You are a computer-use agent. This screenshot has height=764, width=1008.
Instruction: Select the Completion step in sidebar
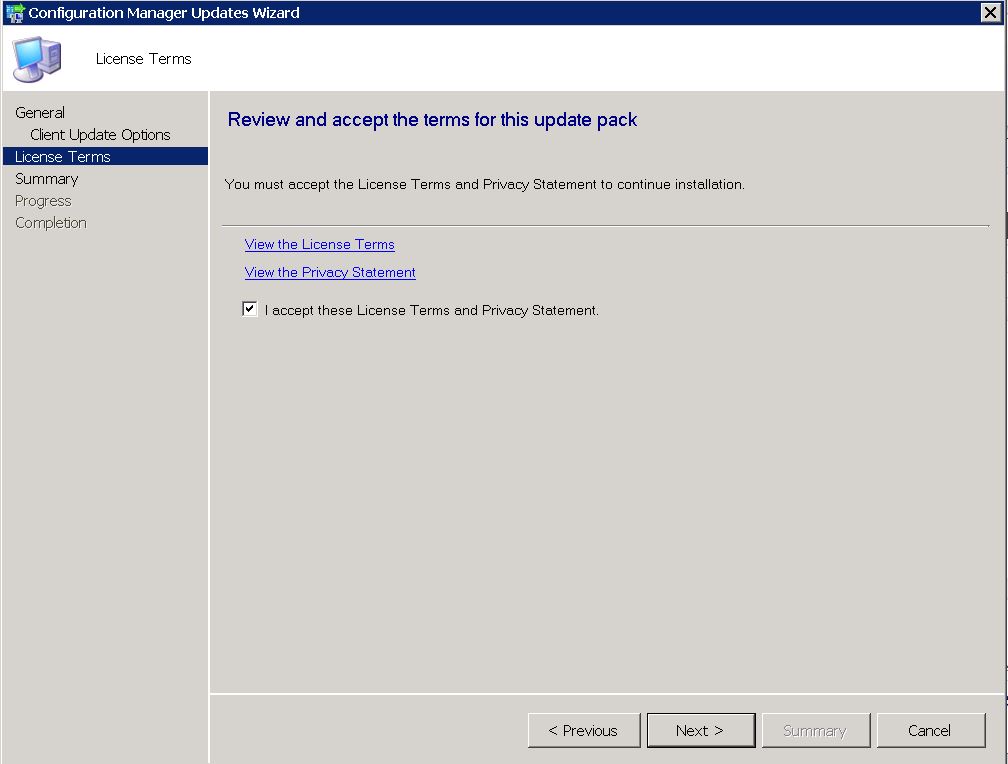coord(51,223)
